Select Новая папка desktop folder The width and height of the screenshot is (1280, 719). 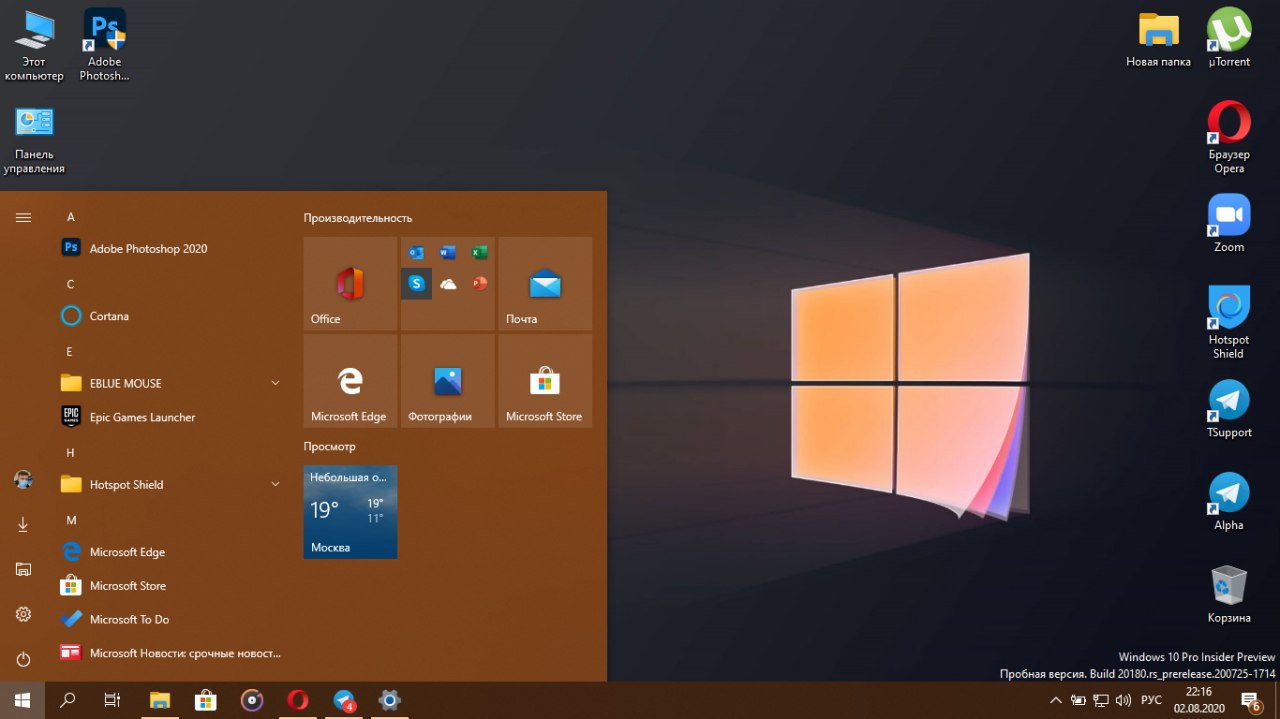[x=1159, y=40]
